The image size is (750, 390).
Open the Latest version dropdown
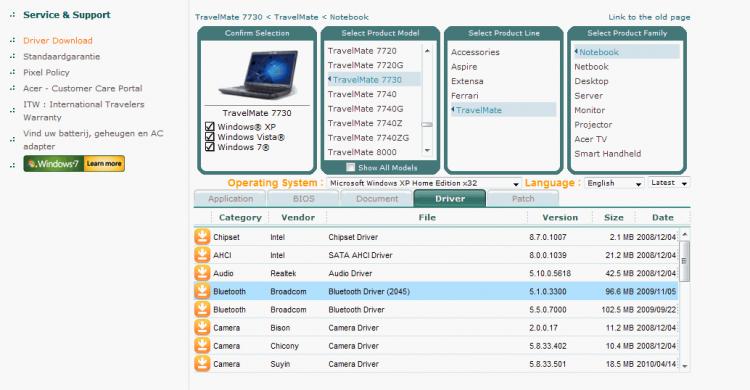[x=669, y=183]
